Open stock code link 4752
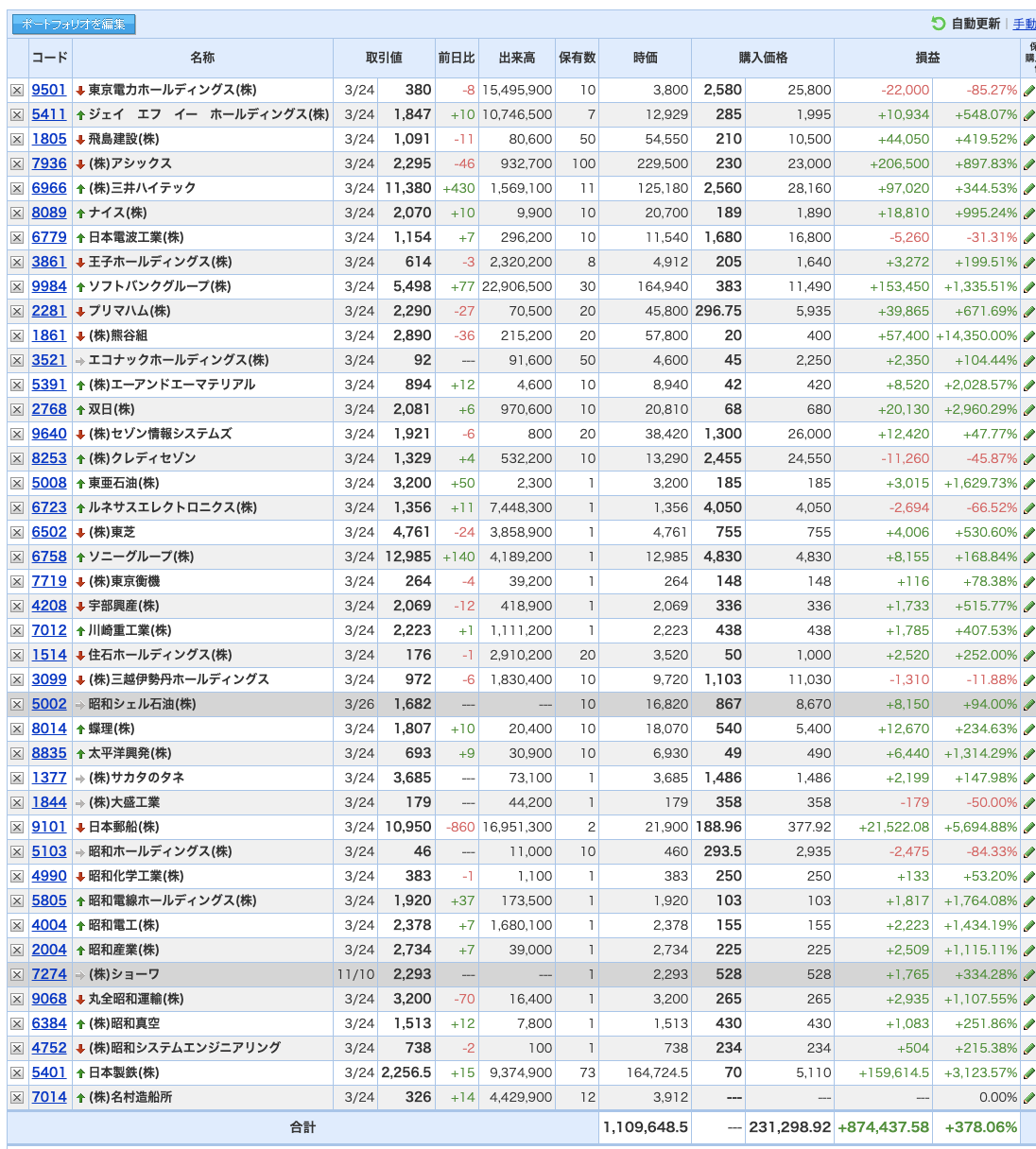 pos(49,1048)
